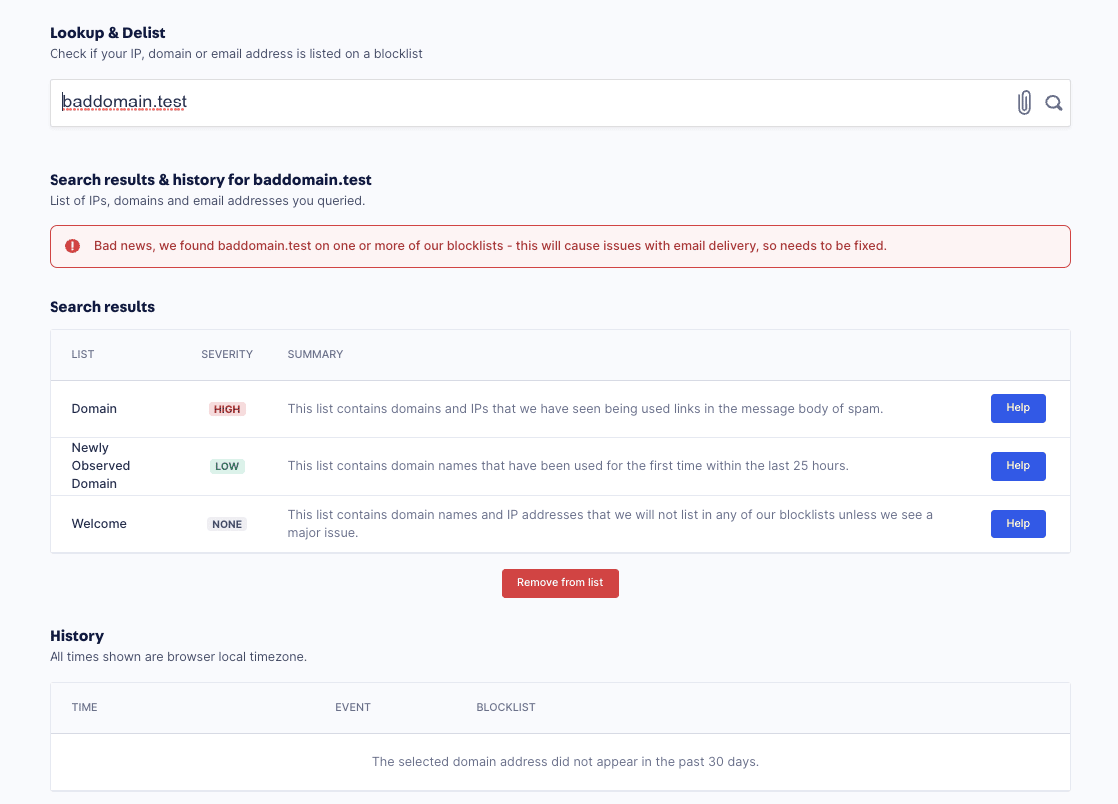Click the magnifying glass search icon
1118x804 pixels.
pos(1053,103)
